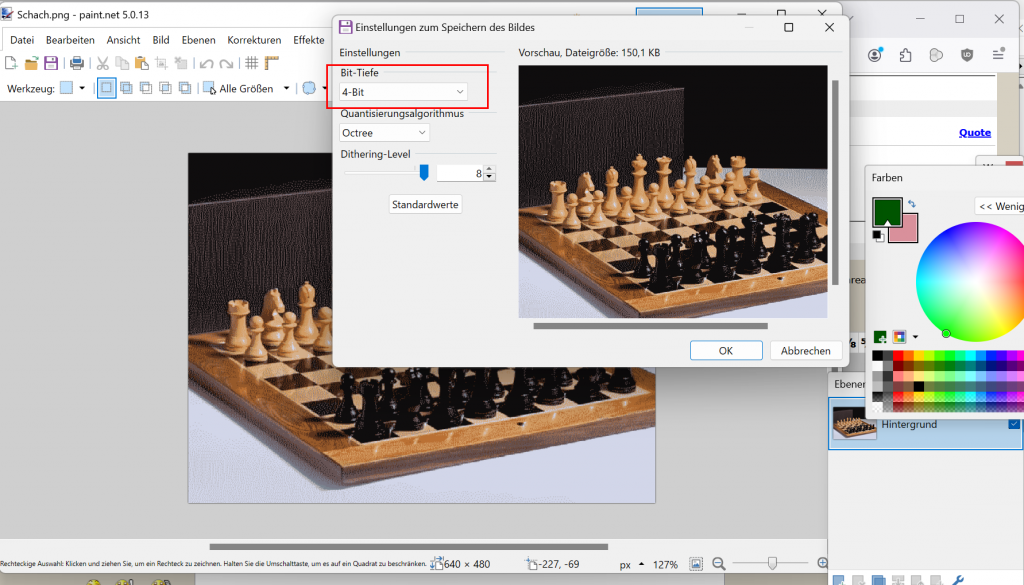Click the swap colors arrow icon
This screenshot has height=585, width=1024.
point(912,204)
